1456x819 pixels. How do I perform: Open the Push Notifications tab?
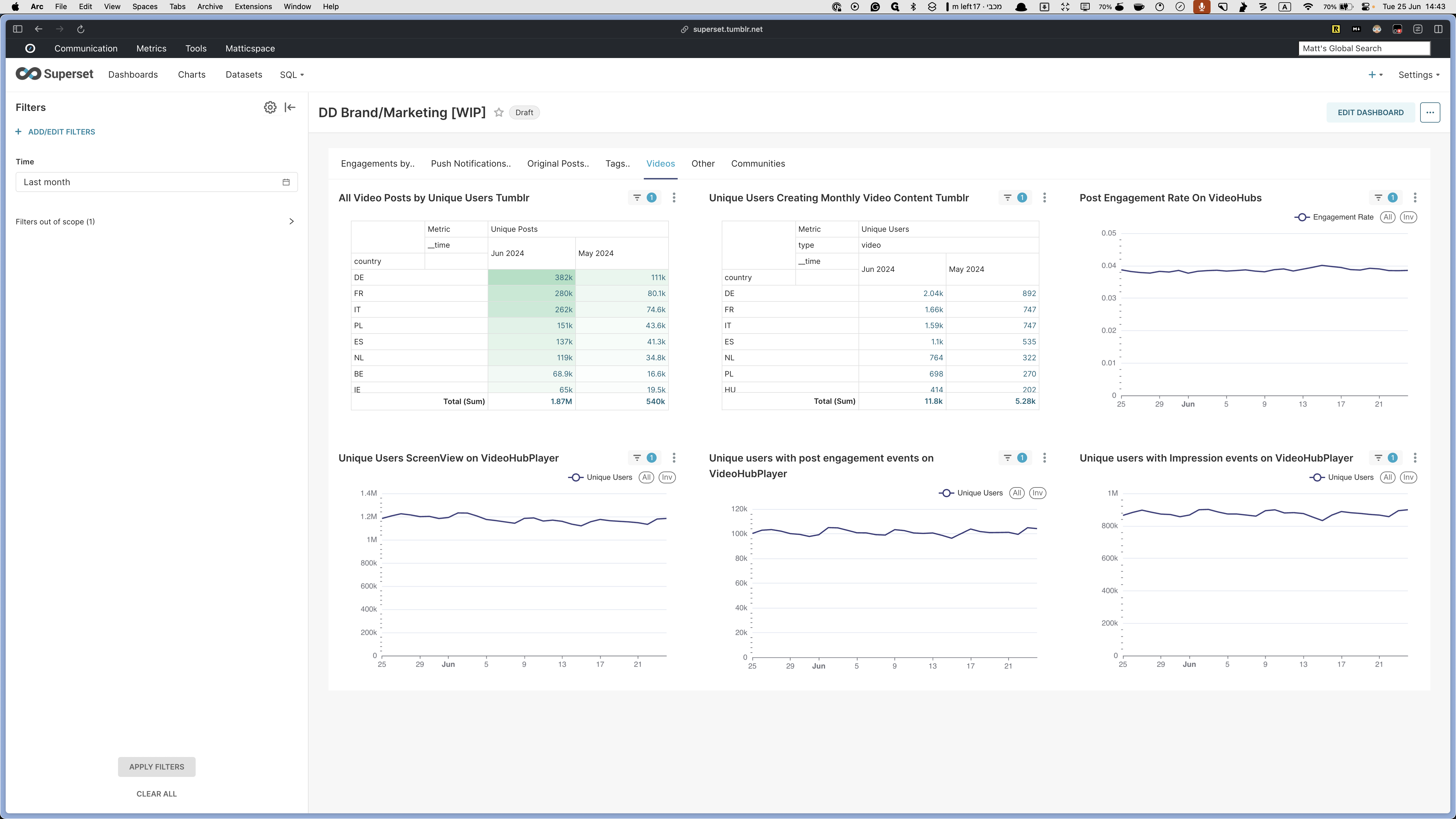470,164
